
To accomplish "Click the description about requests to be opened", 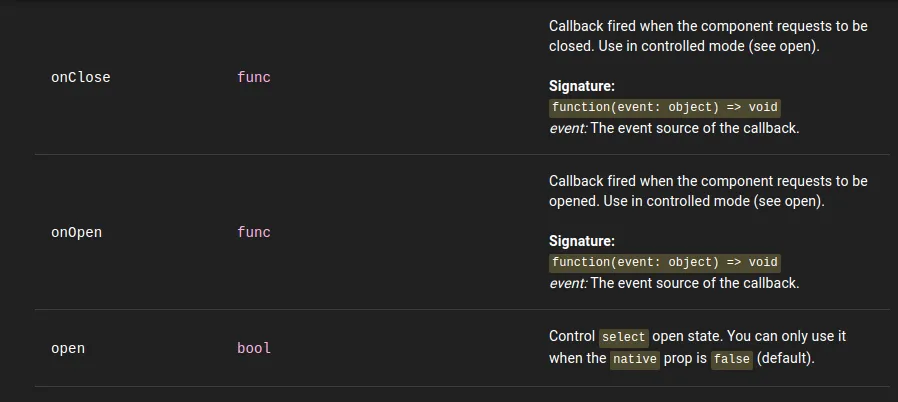I will pos(707,191).
